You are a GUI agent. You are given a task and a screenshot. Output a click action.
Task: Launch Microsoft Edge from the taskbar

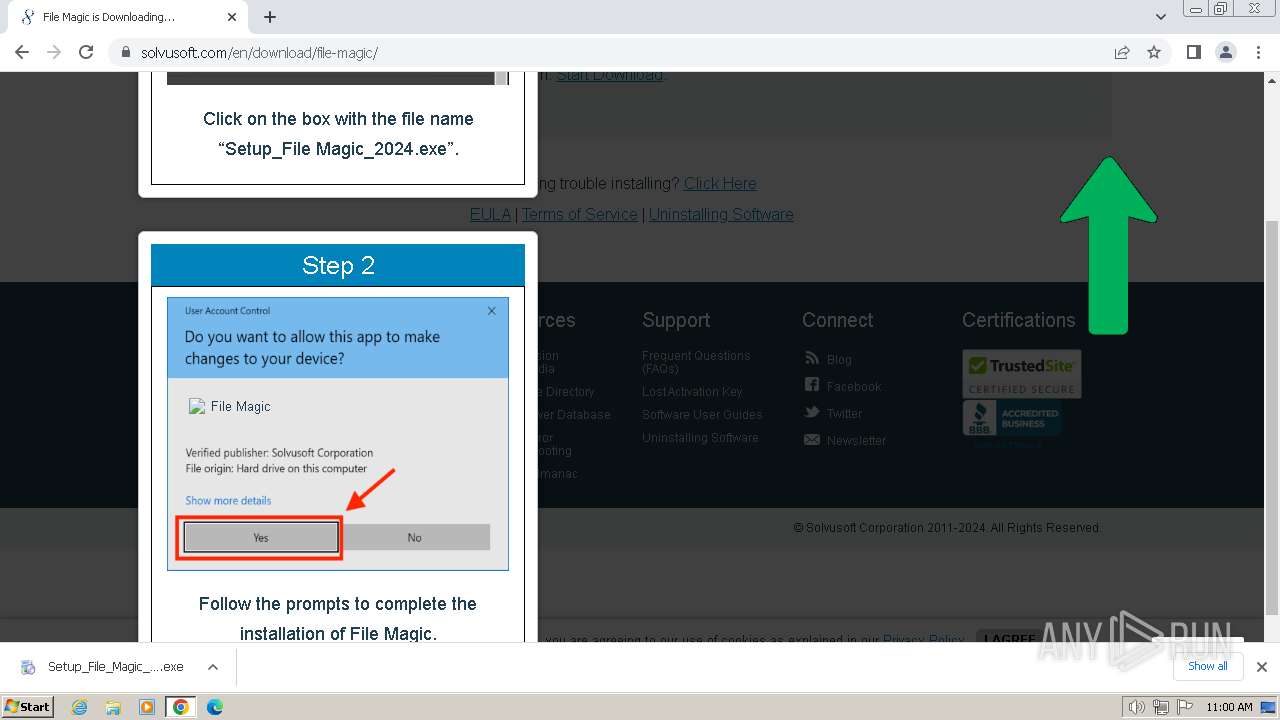click(x=215, y=707)
